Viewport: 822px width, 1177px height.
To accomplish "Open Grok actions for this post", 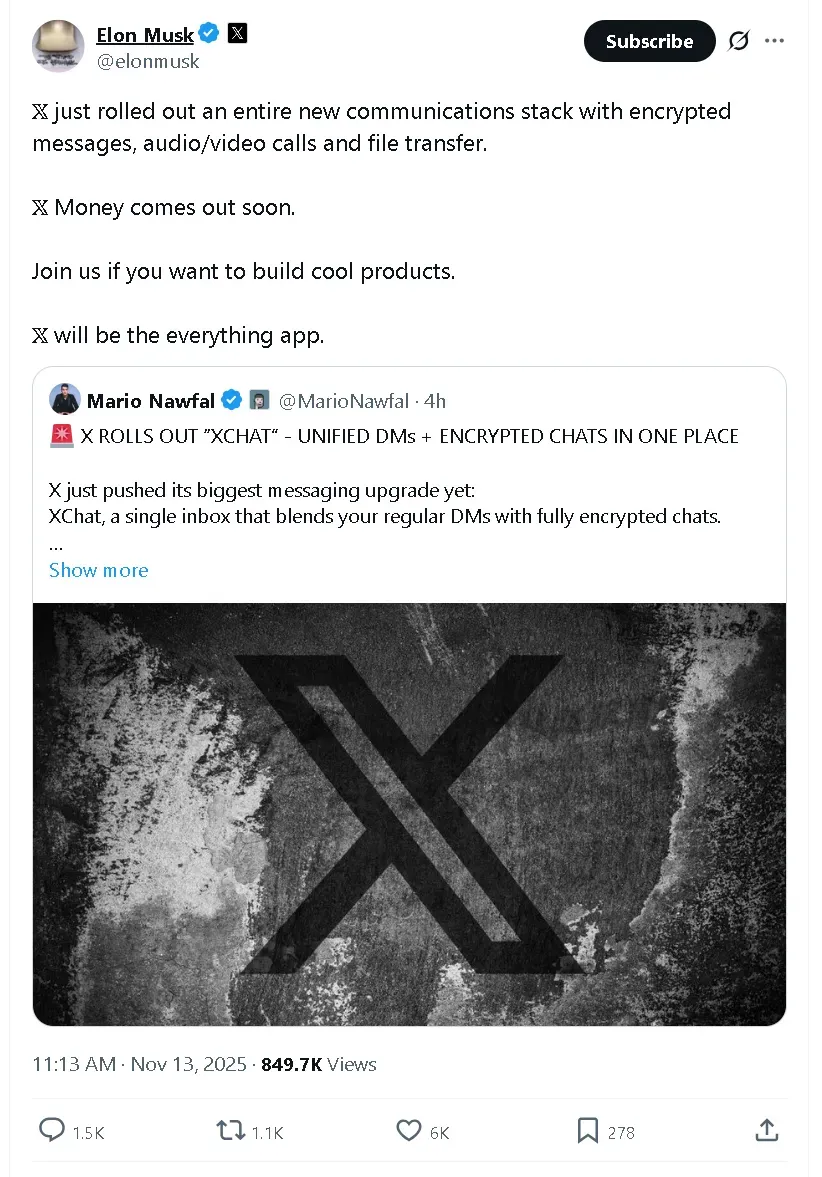I will point(738,41).
